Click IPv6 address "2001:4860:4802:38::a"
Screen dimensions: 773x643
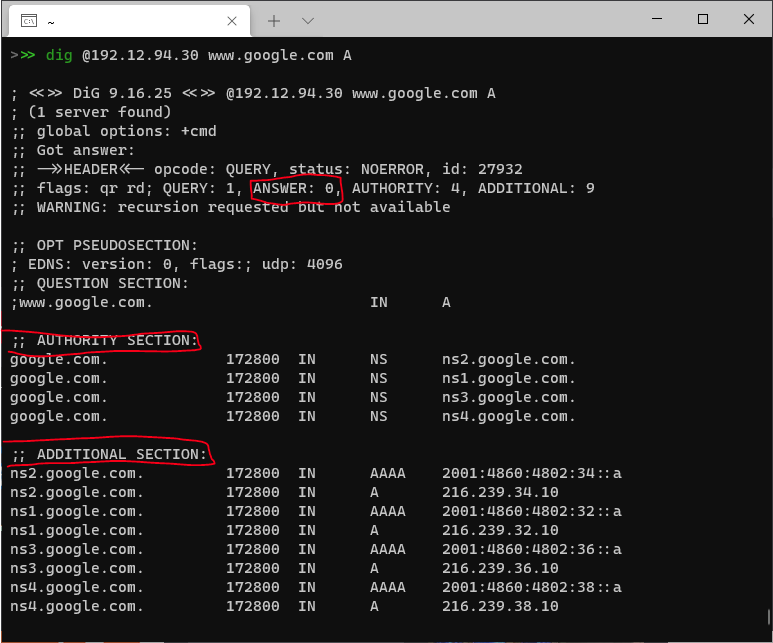[531, 587]
